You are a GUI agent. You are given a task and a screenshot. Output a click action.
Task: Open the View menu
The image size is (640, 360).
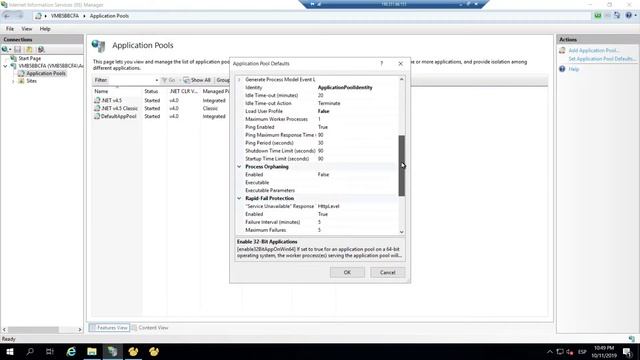pos(27,29)
